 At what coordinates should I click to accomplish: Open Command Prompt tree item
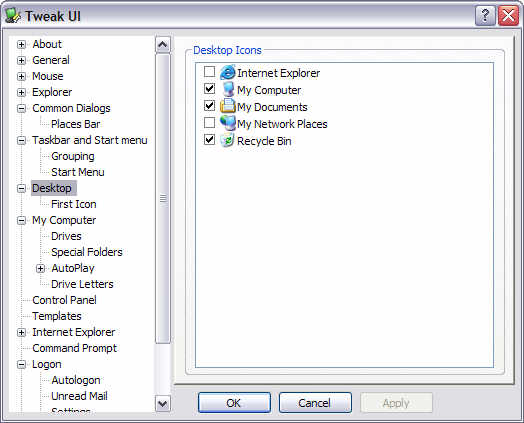coord(75,348)
